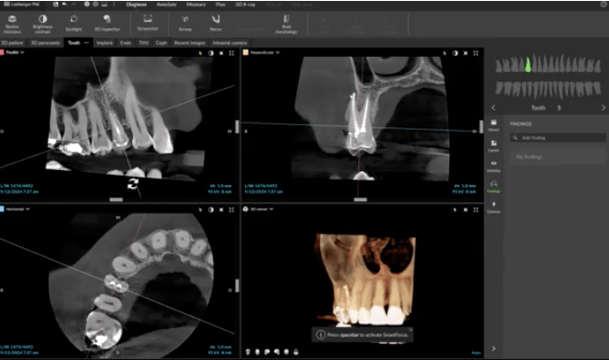Open the Plan menu

(220, 5)
